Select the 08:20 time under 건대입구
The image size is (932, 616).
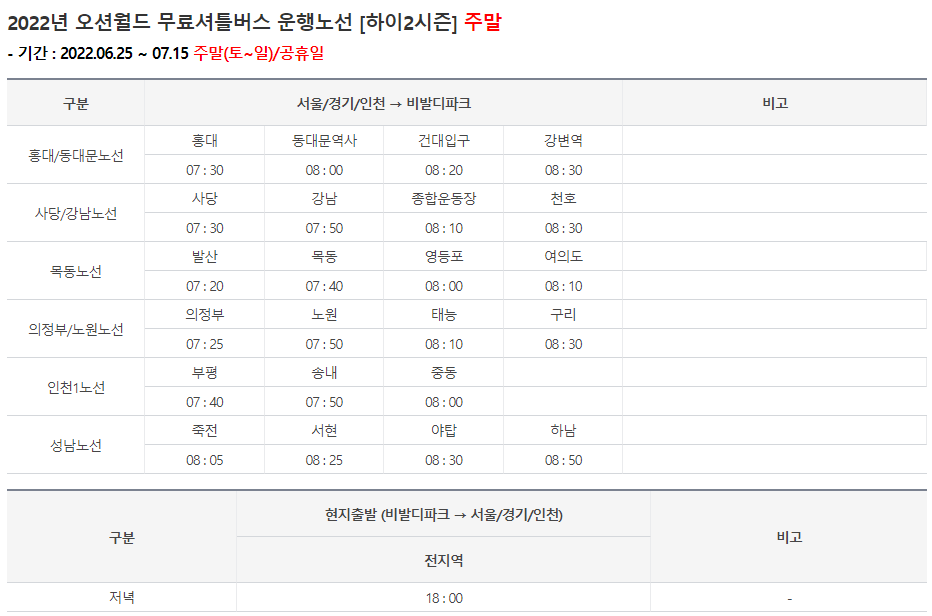click(x=443, y=170)
